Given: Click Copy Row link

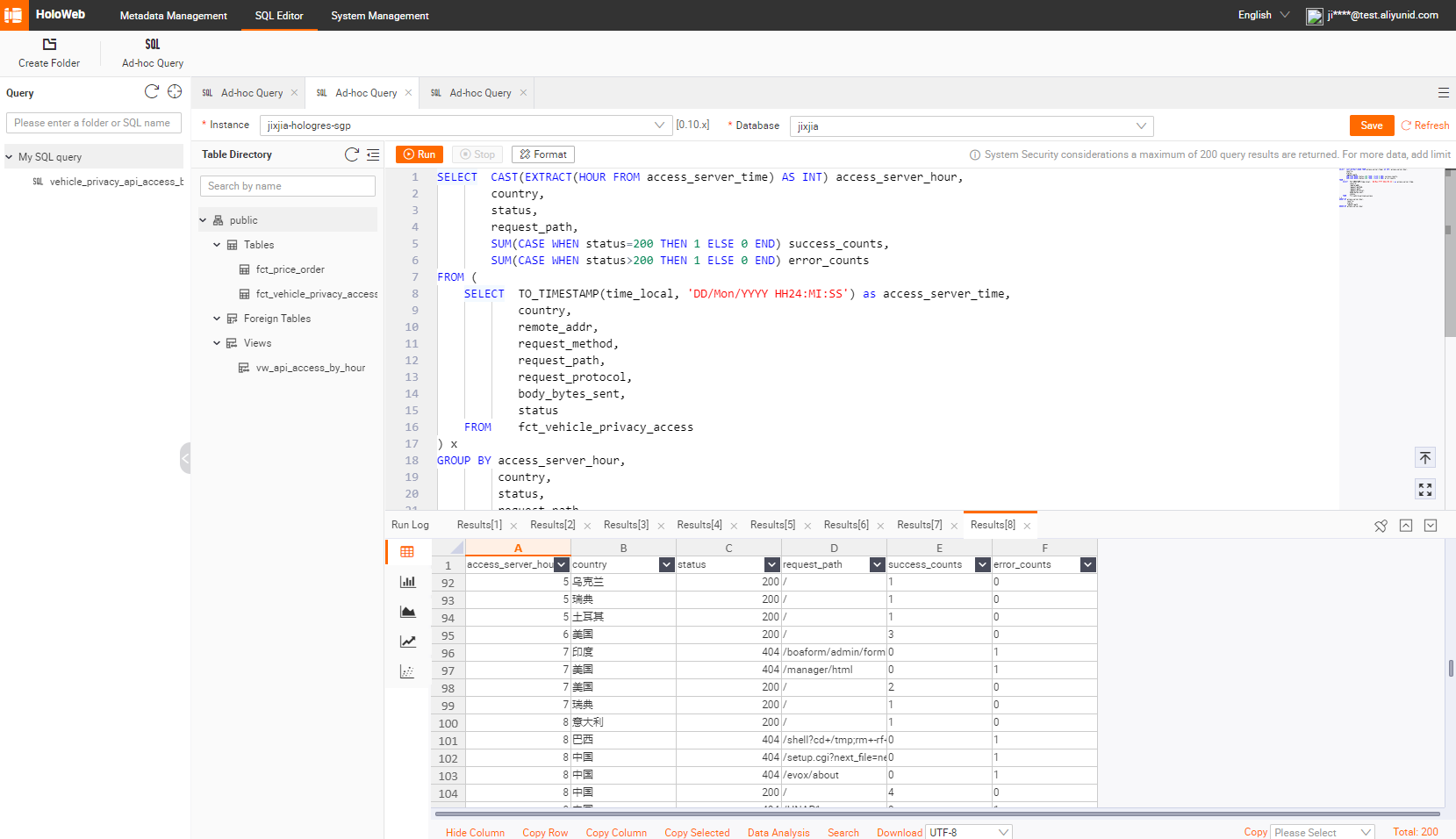Looking at the screenshot, I should coord(545,833).
